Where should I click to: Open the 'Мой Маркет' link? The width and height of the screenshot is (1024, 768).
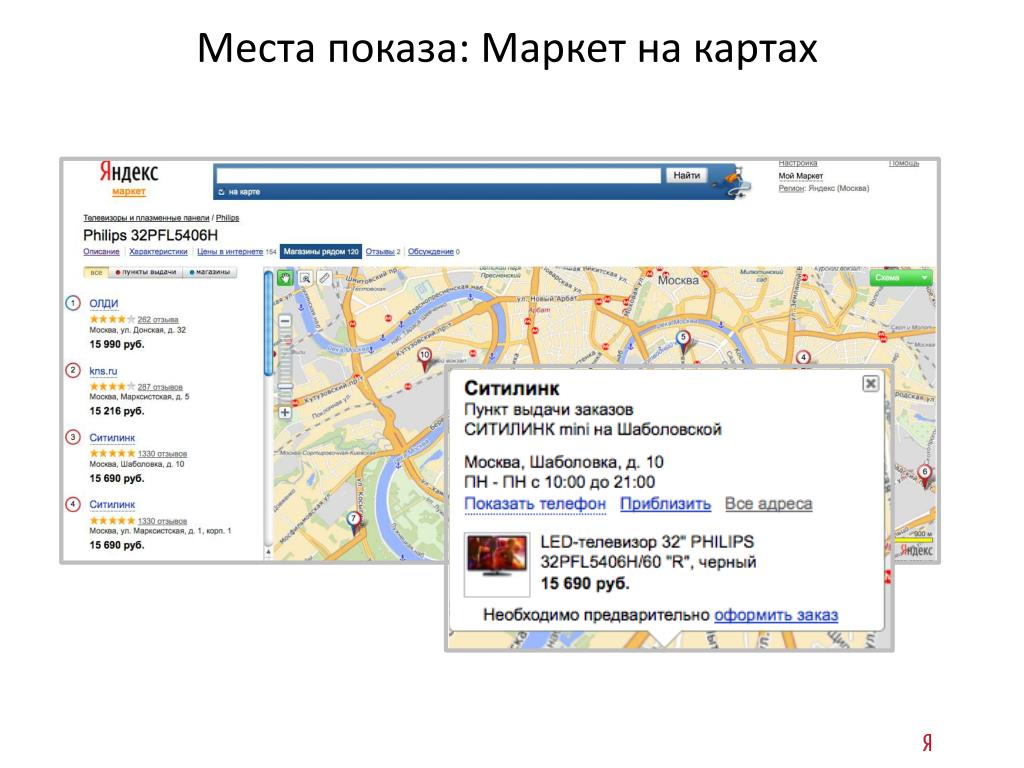[x=801, y=176]
